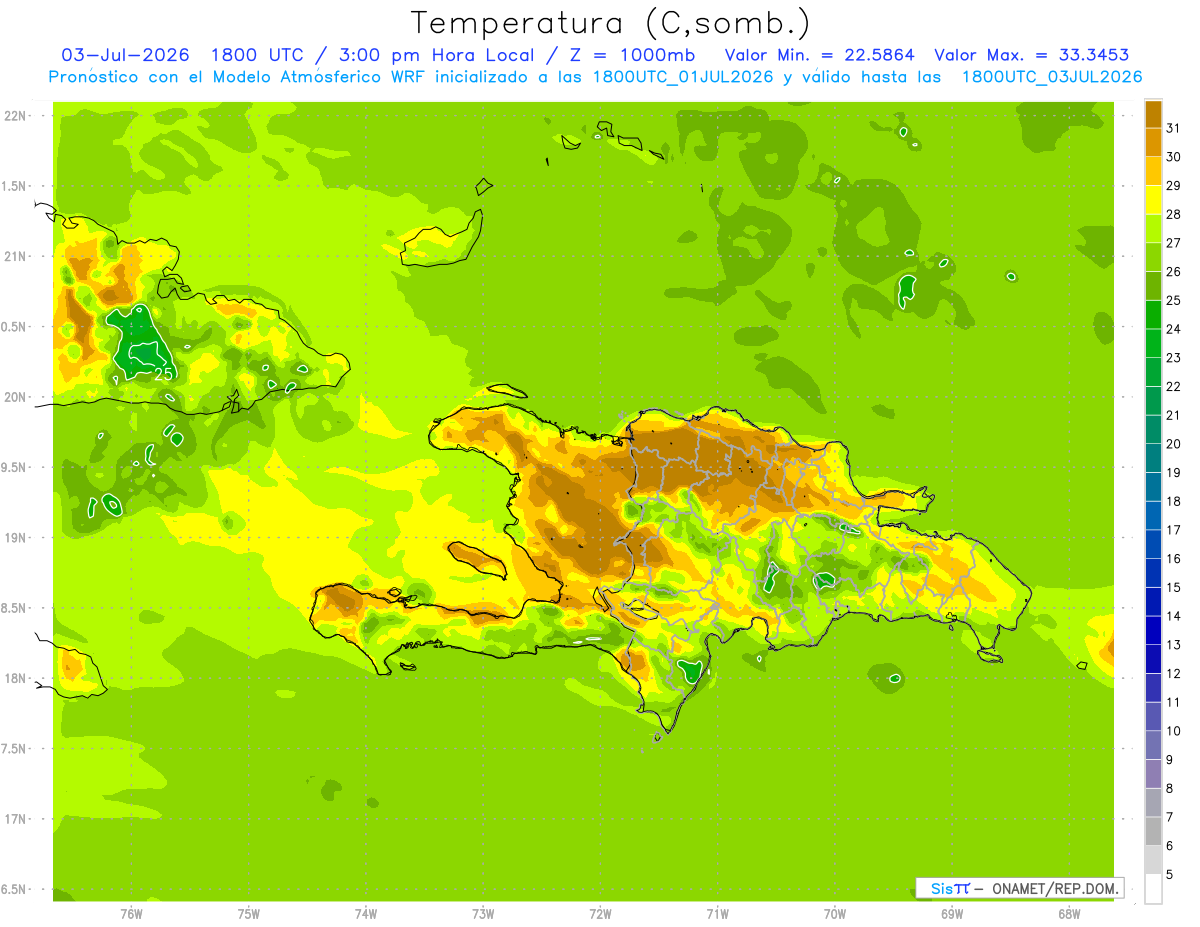Click the '69W' longitude label
Viewport: 1200px width, 927px height.
point(952,913)
